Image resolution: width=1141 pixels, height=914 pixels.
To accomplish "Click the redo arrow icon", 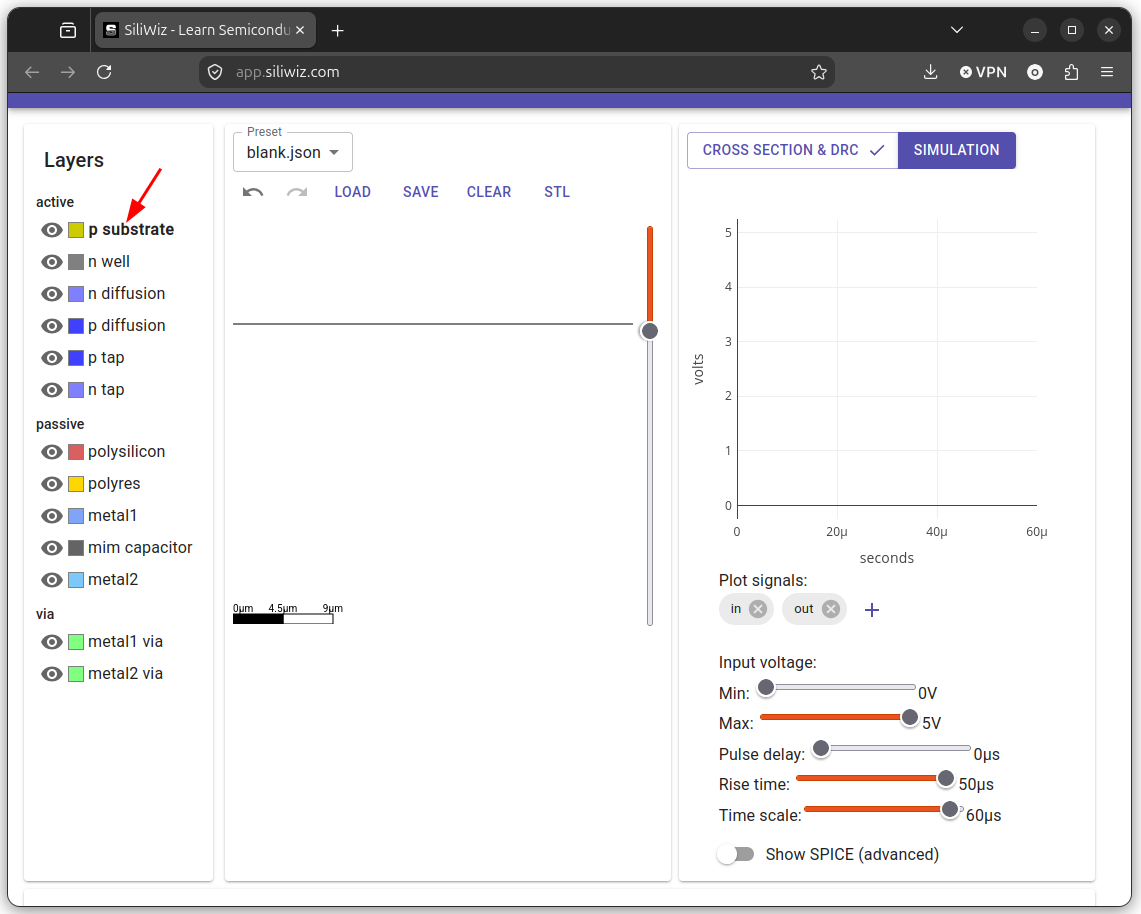I will click(297, 192).
